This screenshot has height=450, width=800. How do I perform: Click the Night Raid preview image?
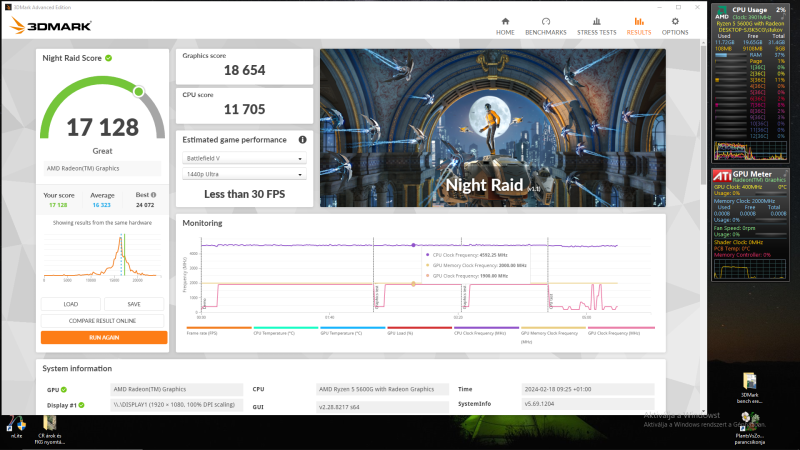(493, 128)
